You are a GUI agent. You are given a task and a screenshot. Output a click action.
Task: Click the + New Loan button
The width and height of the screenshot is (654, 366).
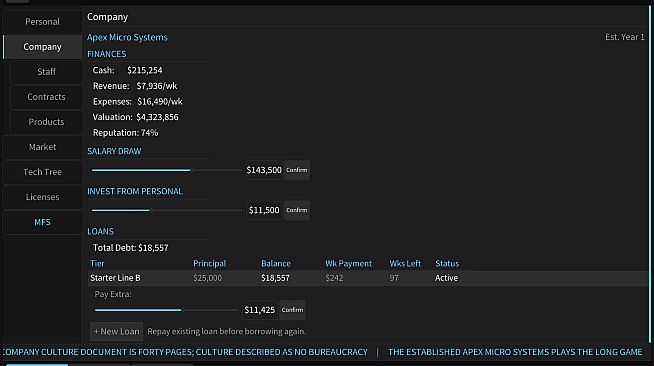tap(116, 331)
